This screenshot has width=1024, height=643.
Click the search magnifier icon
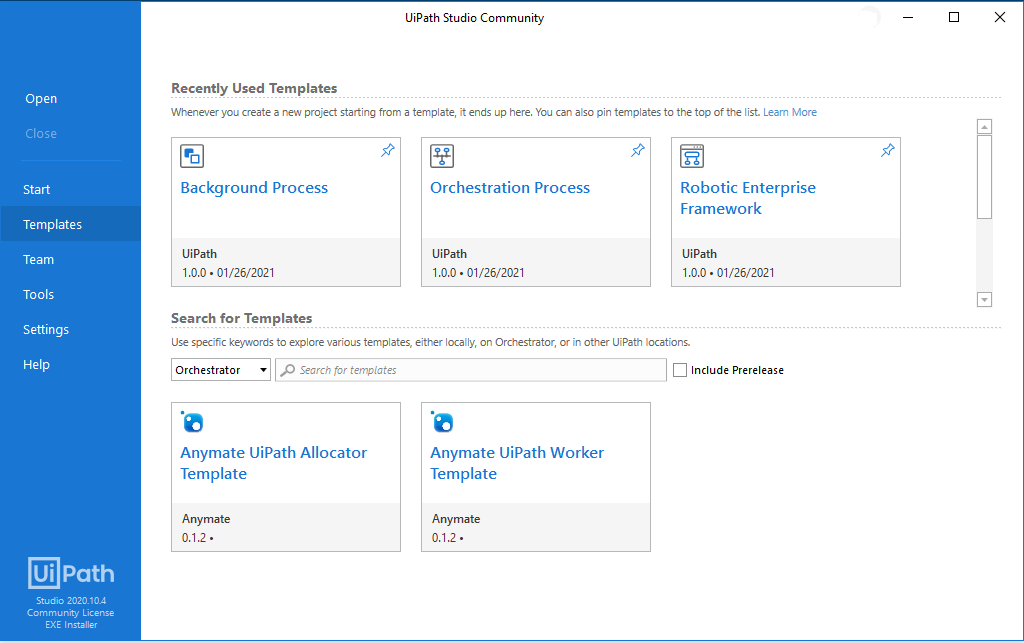[287, 370]
